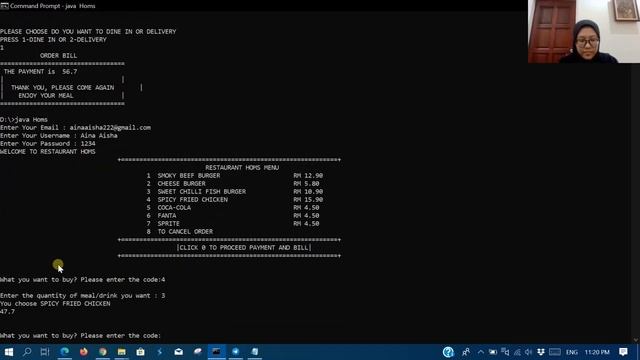Screen dimensions: 640x360
Task: Click the 'SMOKY BEEF BURGER' menu line
Action: tap(189, 176)
